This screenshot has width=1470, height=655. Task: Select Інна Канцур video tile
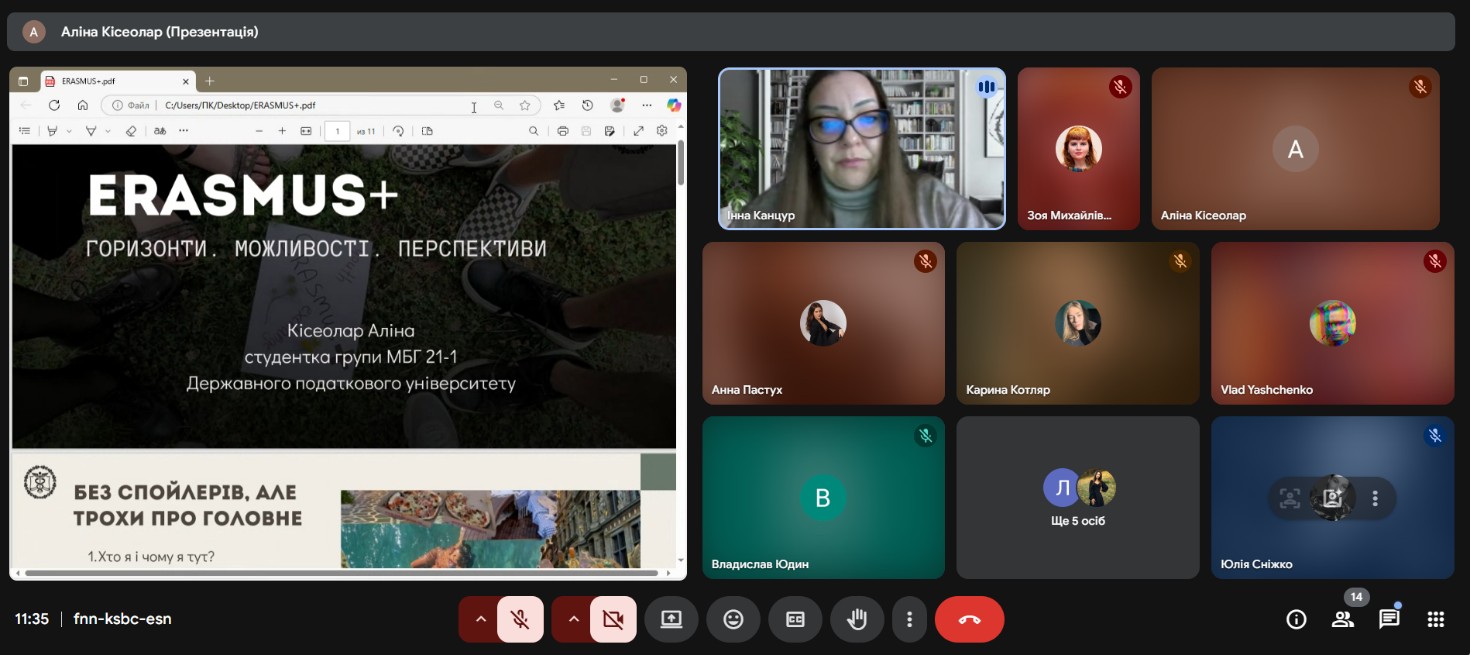862,149
